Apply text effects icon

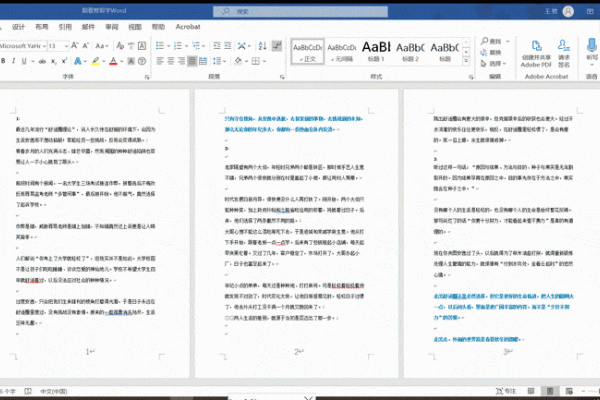coord(78,61)
